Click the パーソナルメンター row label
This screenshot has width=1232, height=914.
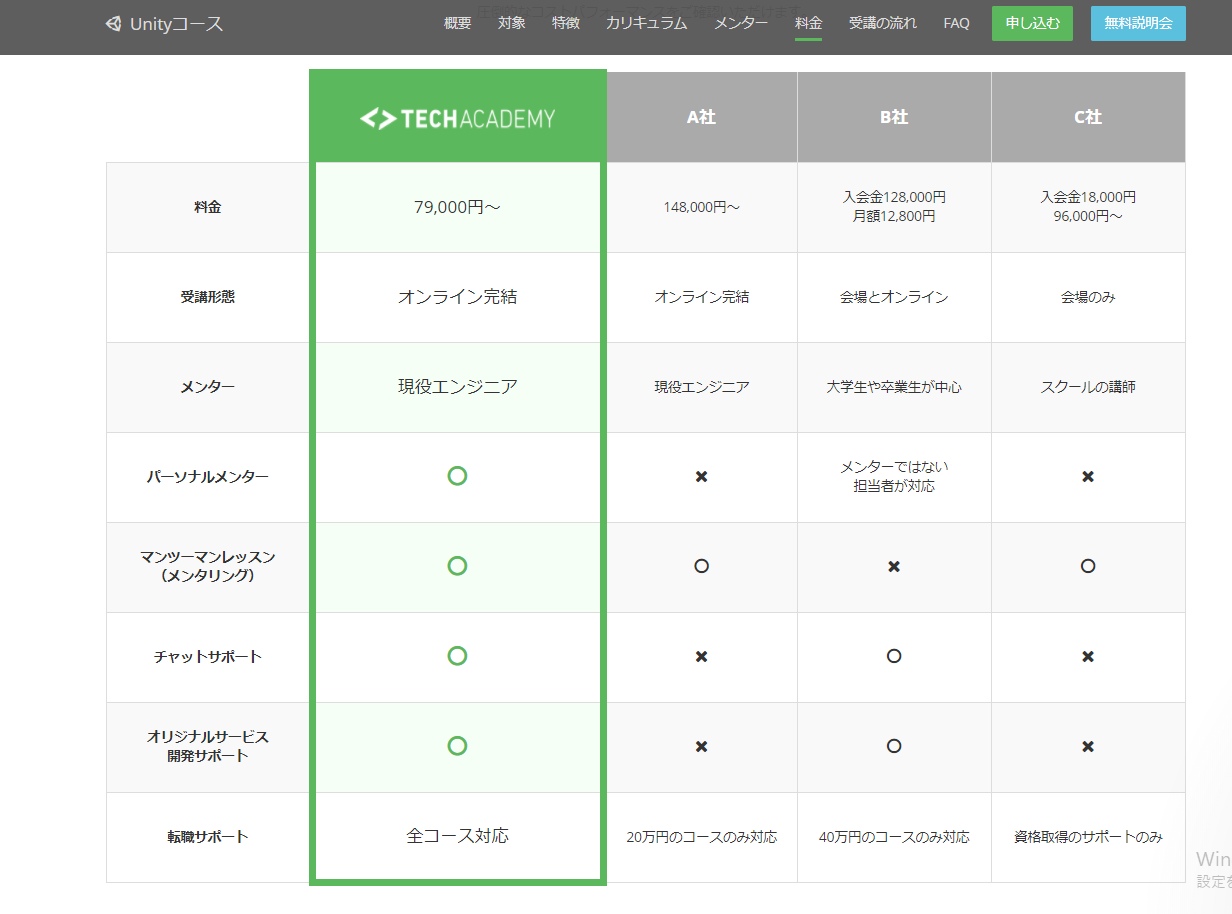point(208,477)
